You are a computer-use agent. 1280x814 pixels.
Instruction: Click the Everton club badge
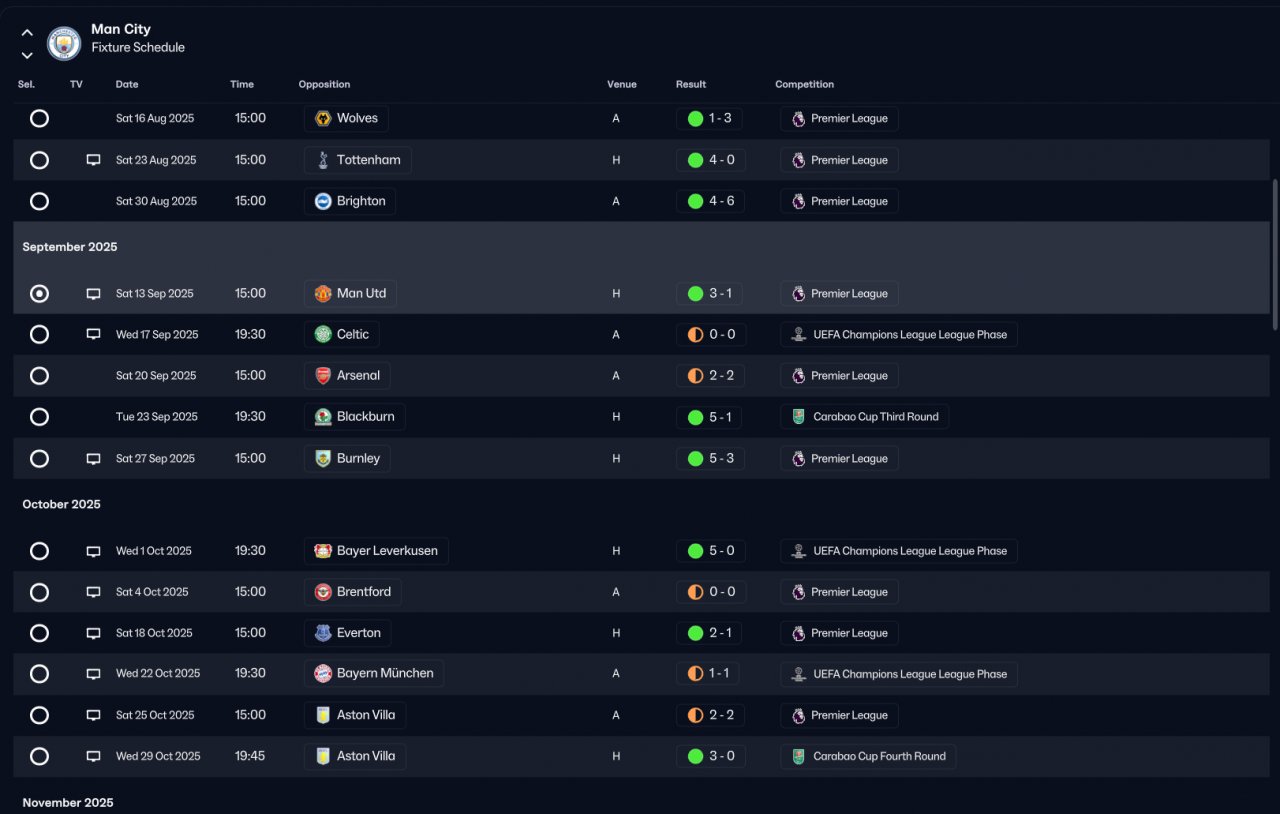pyautogui.click(x=323, y=633)
